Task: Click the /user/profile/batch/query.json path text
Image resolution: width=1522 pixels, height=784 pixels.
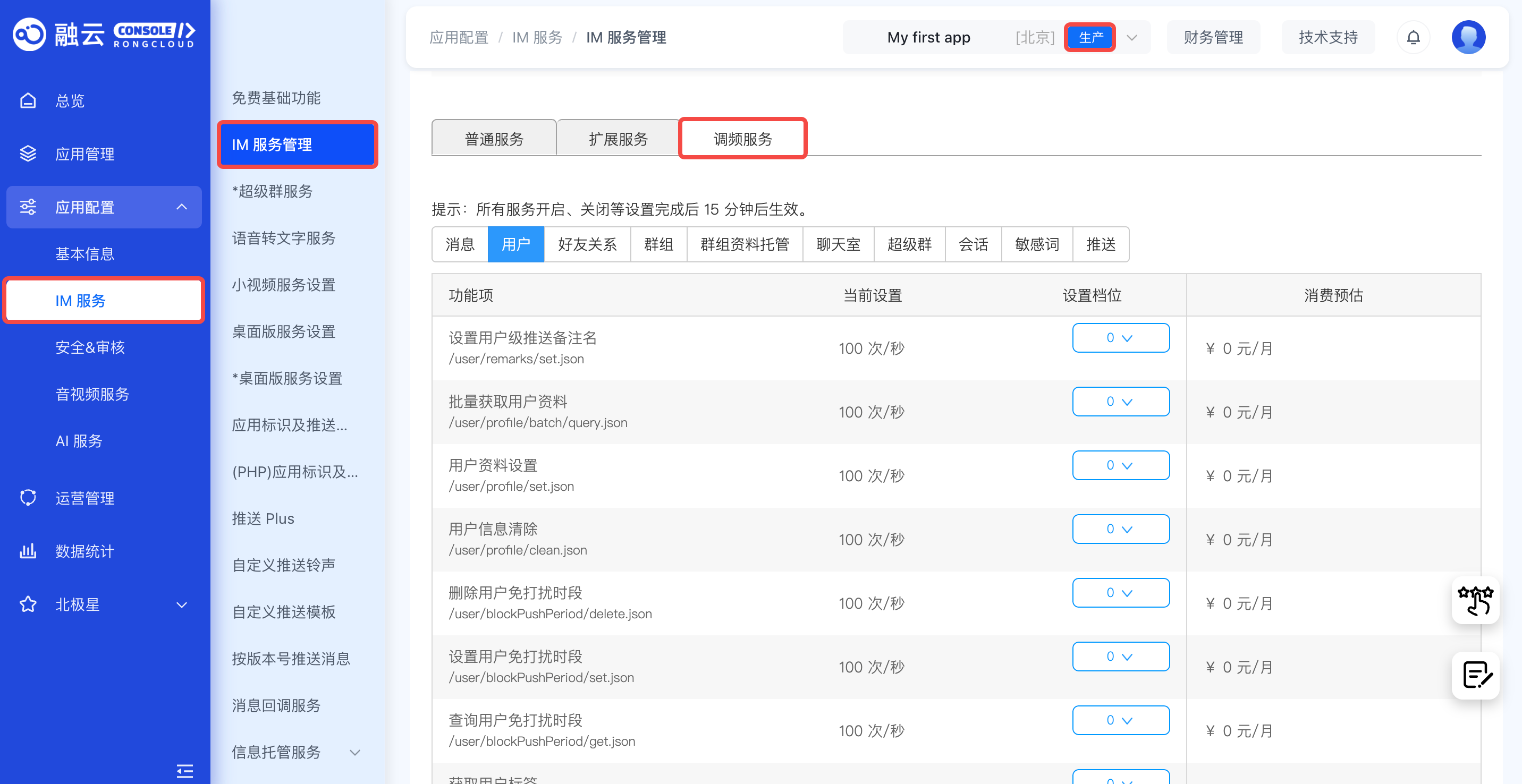Action: point(538,423)
